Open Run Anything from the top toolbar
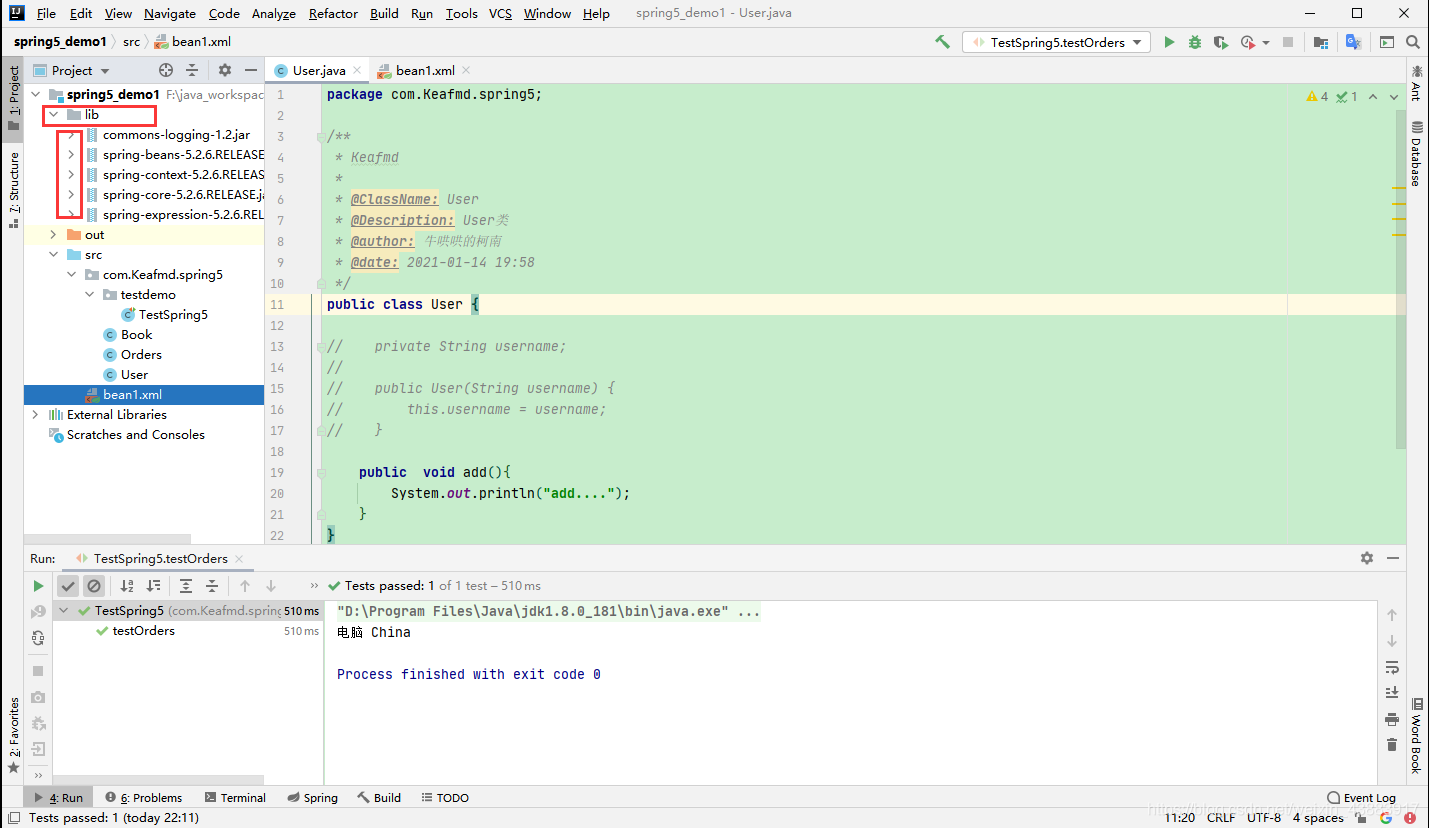 (1387, 42)
